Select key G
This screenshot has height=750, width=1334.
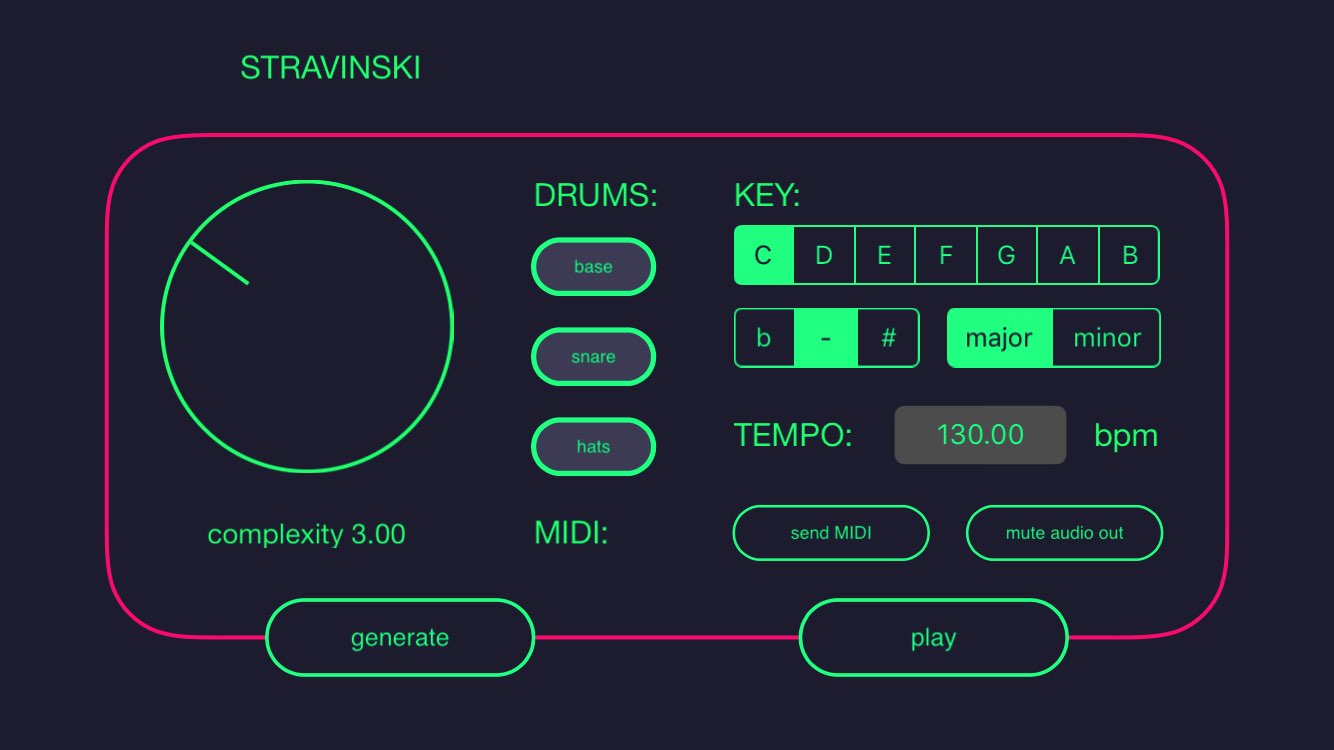coord(1007,255)
